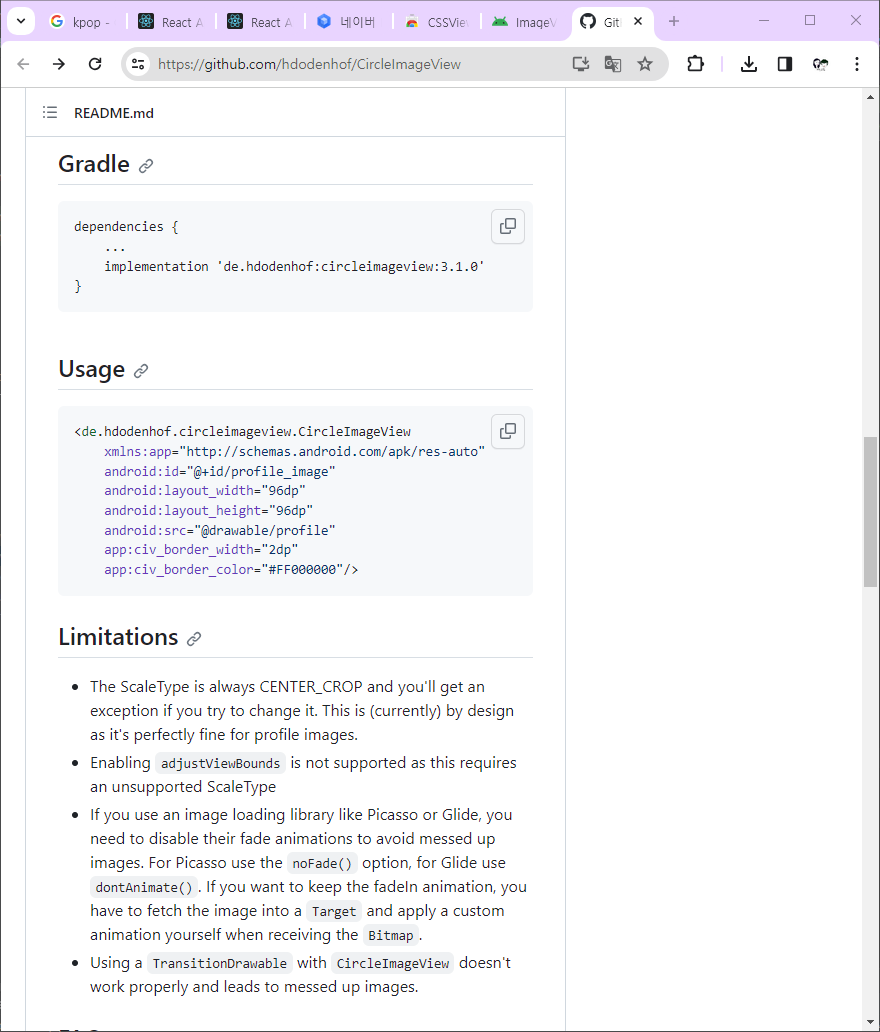Viewport: 880px width, 1032px height.
Task: Click the copy icon on Usage code block
Action: tap(507, 431)
